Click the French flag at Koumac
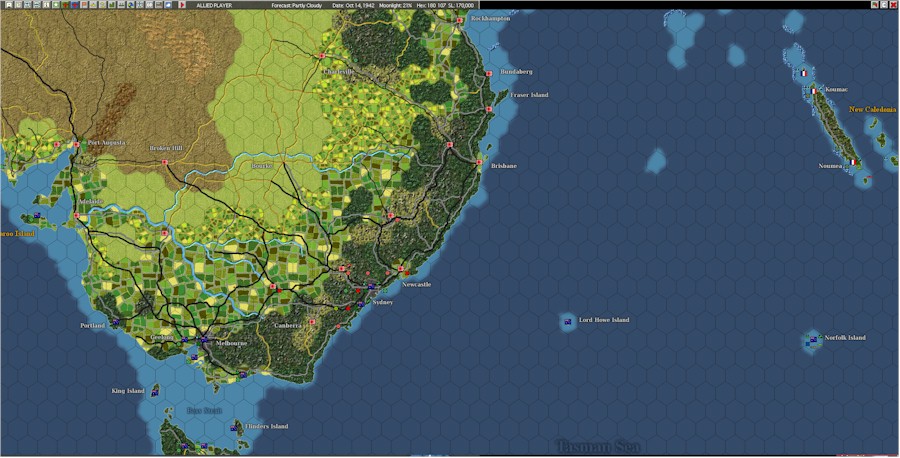The height and width of the screenshot is (458, 900). coord(813,91)
